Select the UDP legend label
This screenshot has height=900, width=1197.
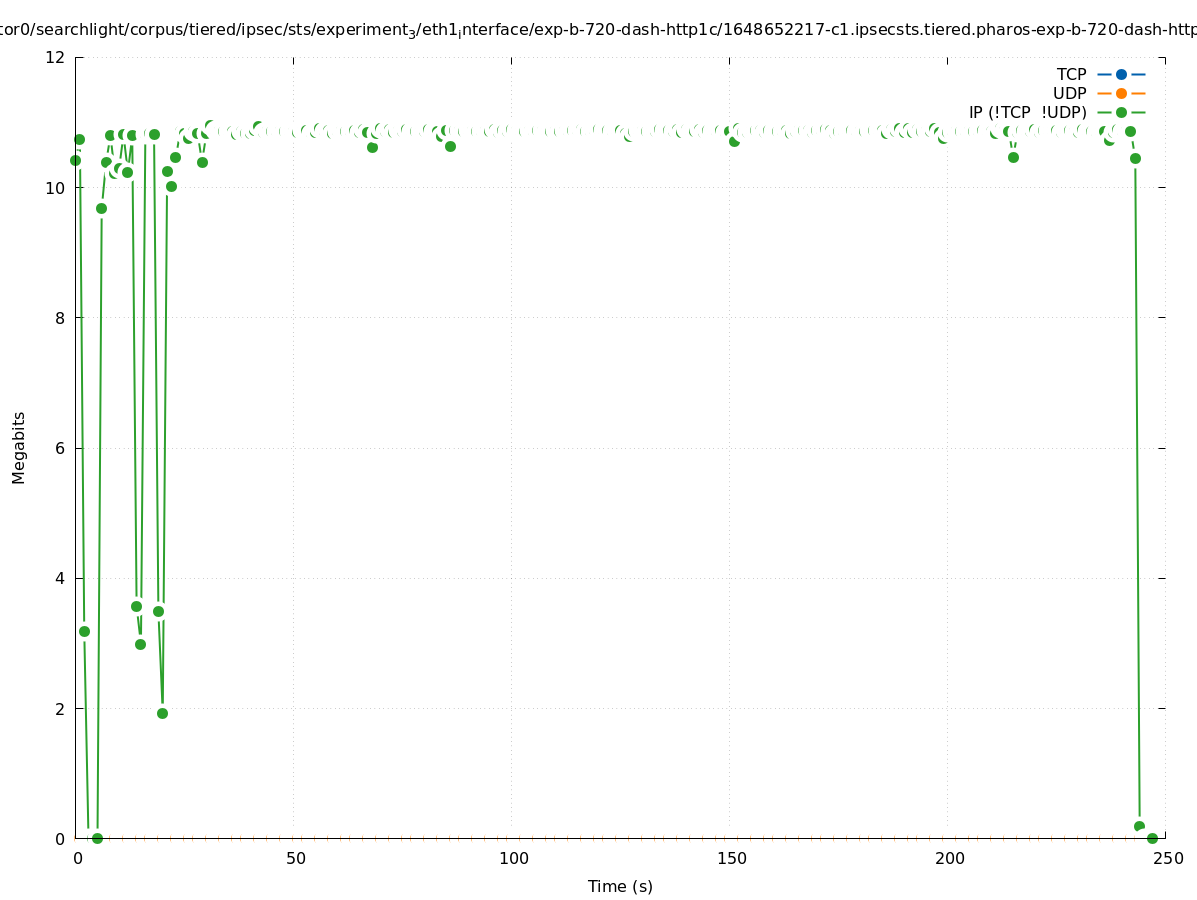click(1069, 93)
